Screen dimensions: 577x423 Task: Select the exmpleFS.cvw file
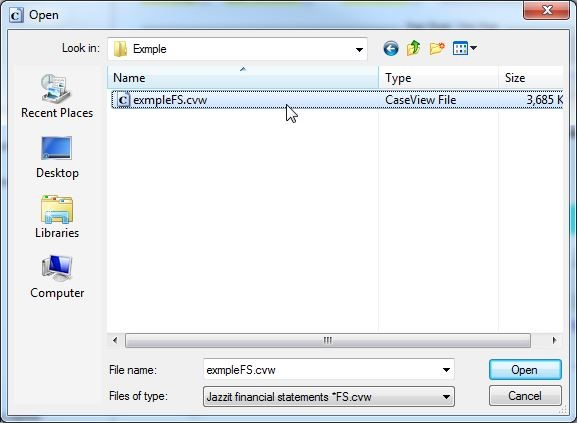[337, 100]
